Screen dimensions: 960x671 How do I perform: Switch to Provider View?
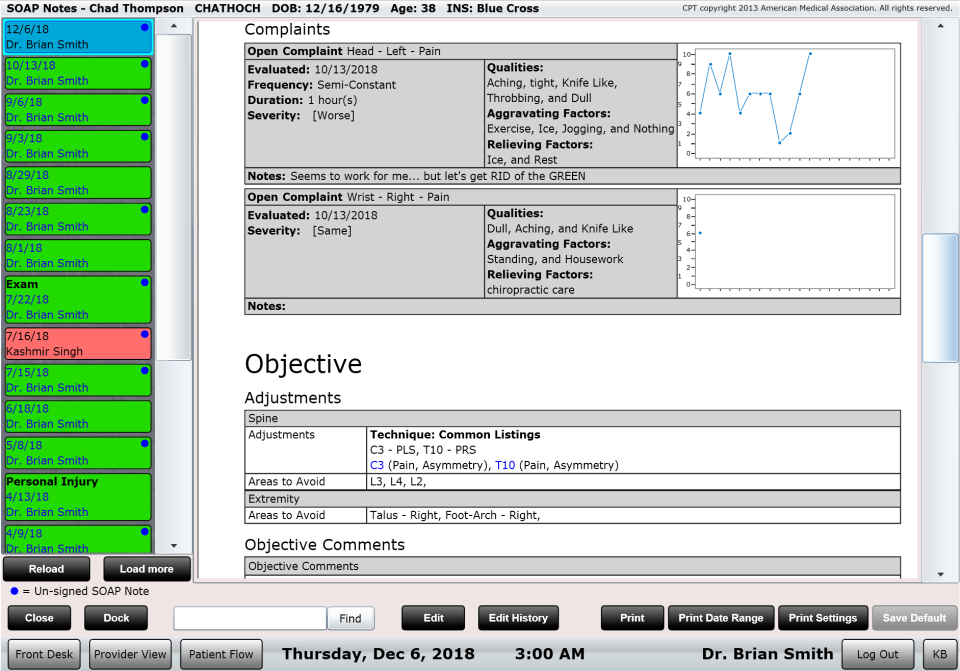pos(130,654)
